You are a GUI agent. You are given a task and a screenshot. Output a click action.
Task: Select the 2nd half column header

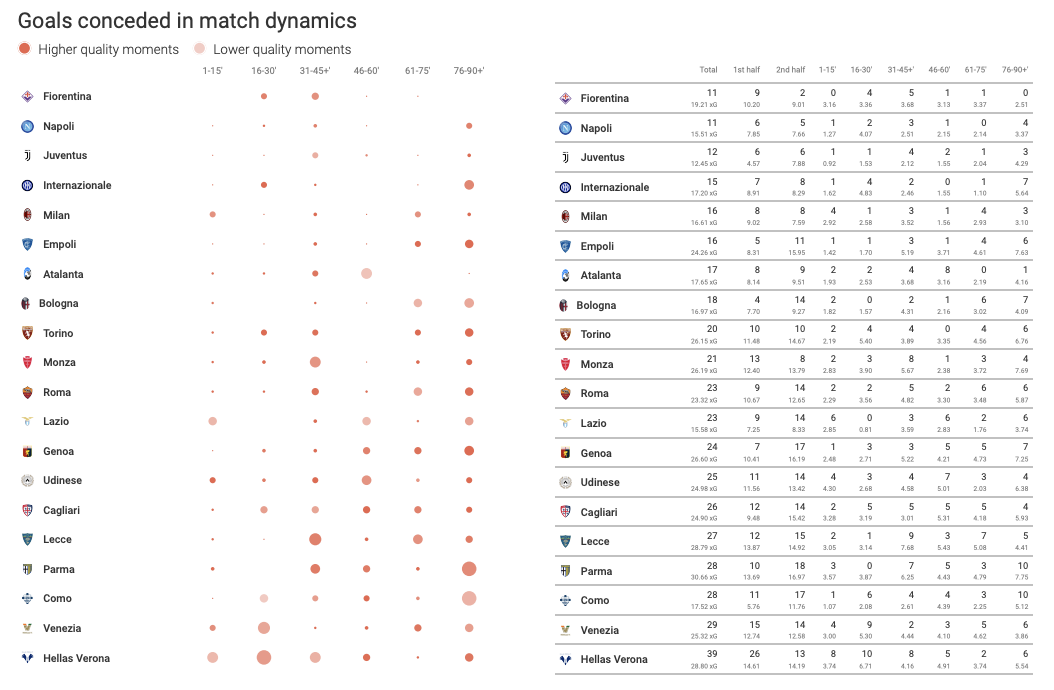click(790, 70)
